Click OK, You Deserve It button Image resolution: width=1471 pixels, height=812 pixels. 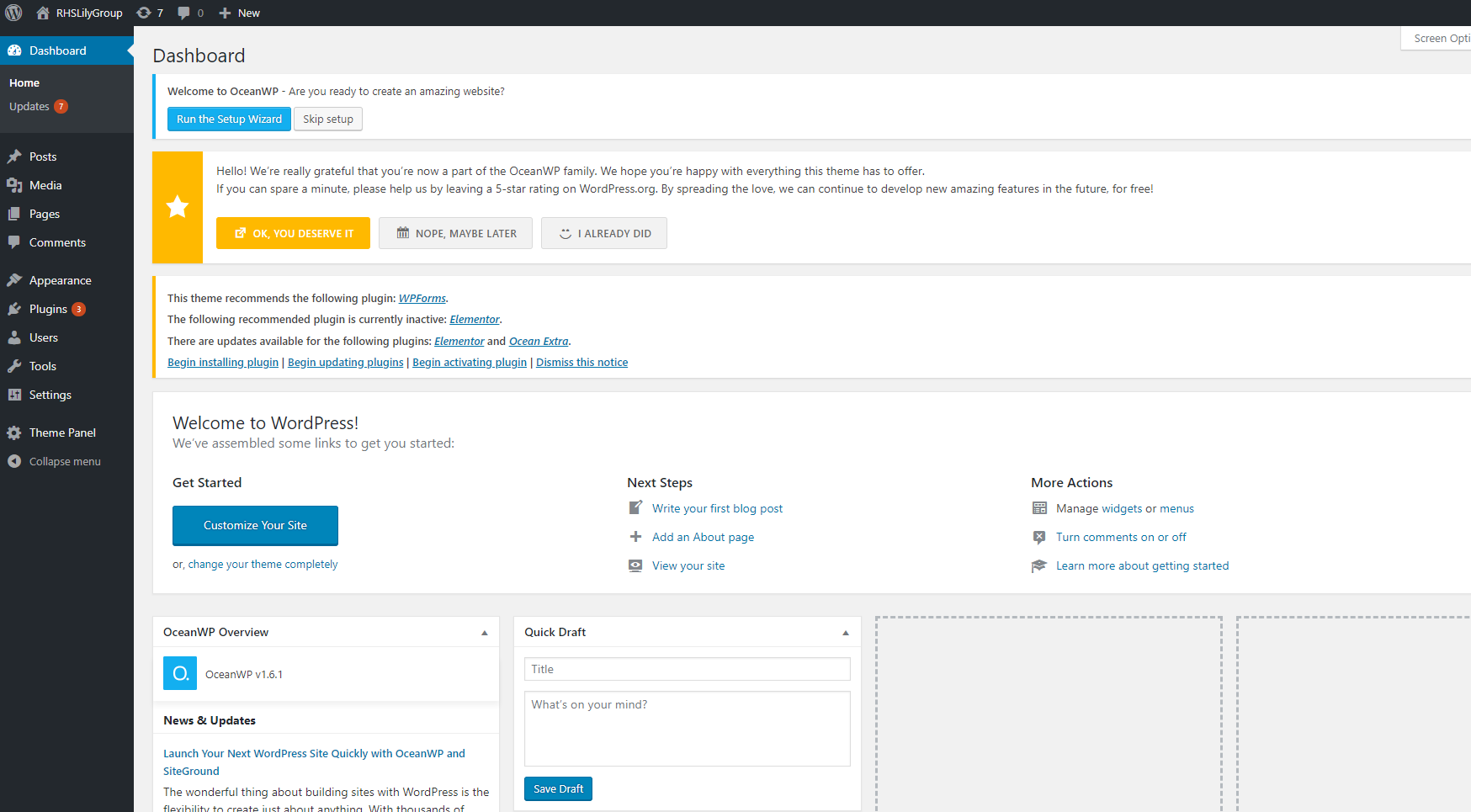coord(293,233)
